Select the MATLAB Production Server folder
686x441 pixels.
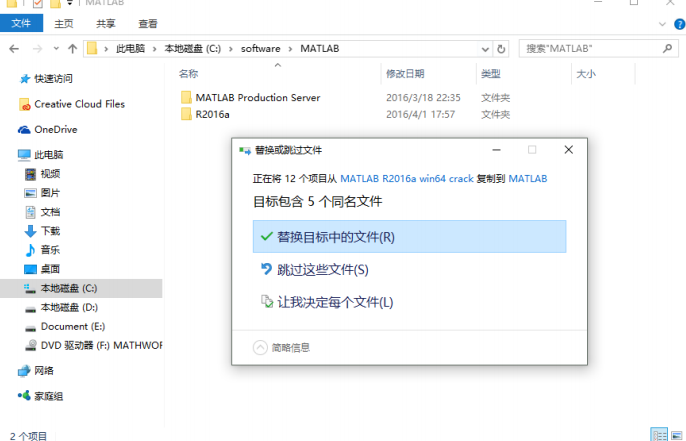(x=258, y=98)
